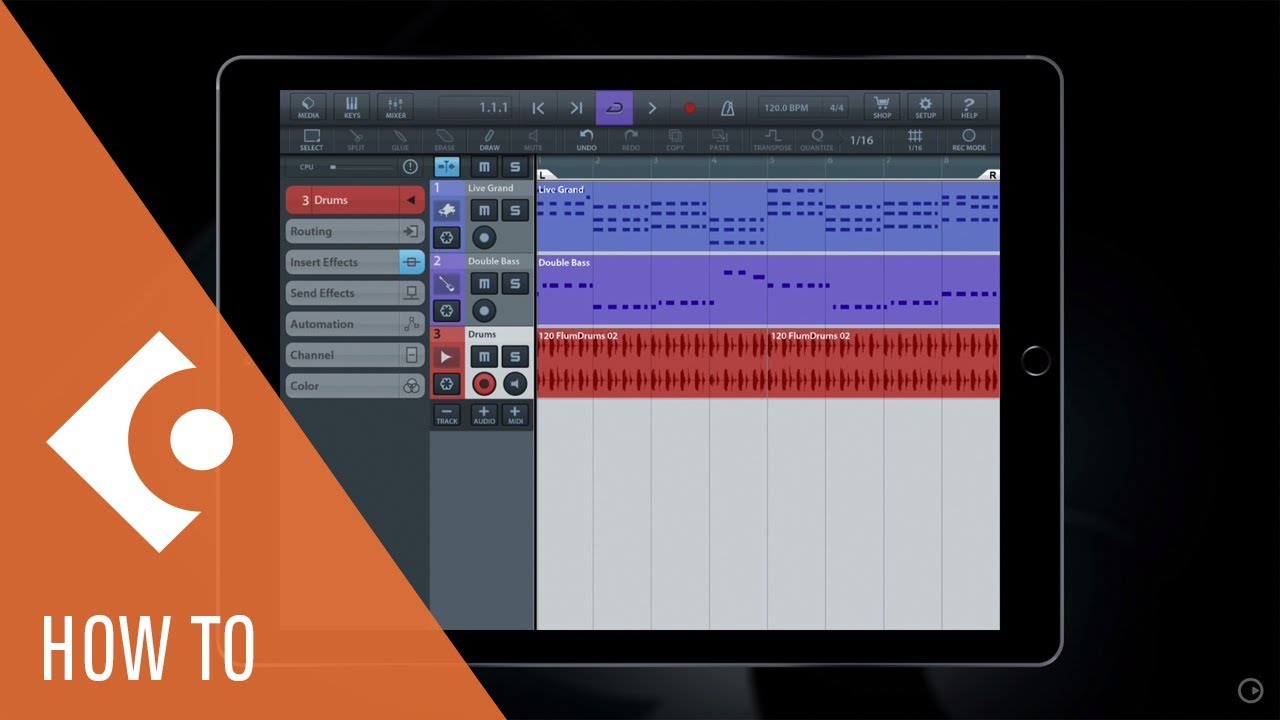Choose the Mute speaker tool
The width and height of the screenshot is (1280, 720).
[533, 140]
